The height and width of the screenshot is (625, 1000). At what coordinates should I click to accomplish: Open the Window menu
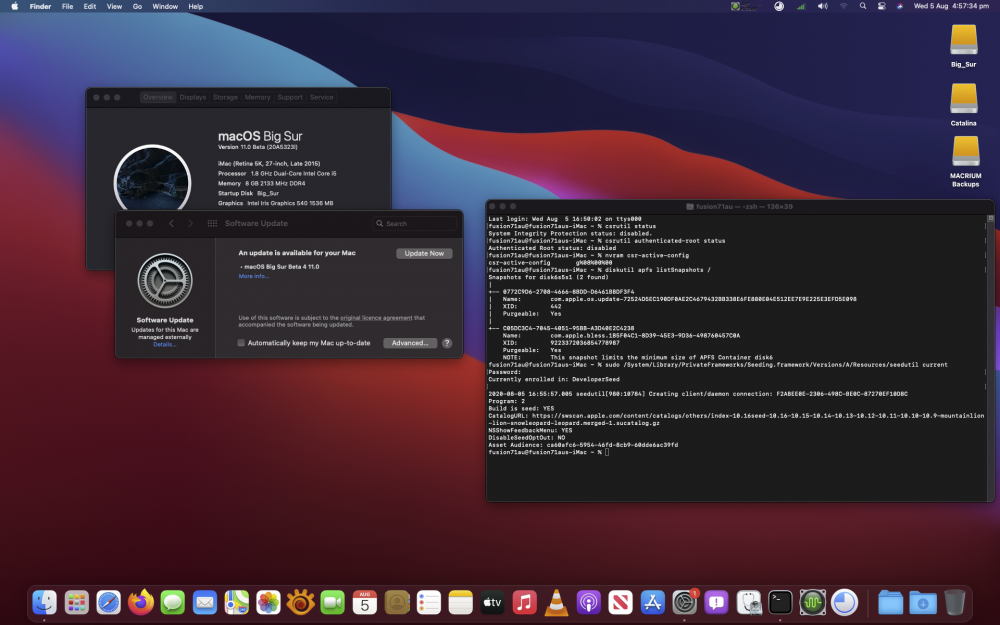point(165,6)
